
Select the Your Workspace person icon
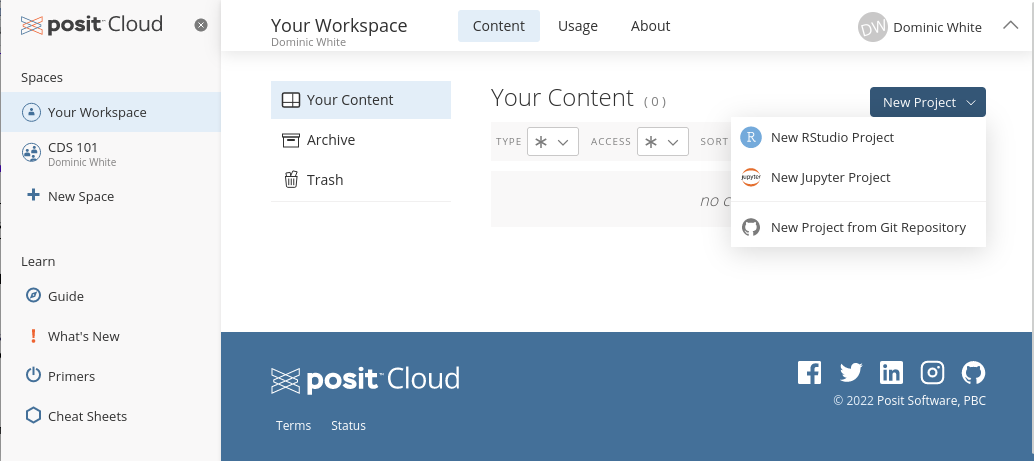[x=31, y=112]
